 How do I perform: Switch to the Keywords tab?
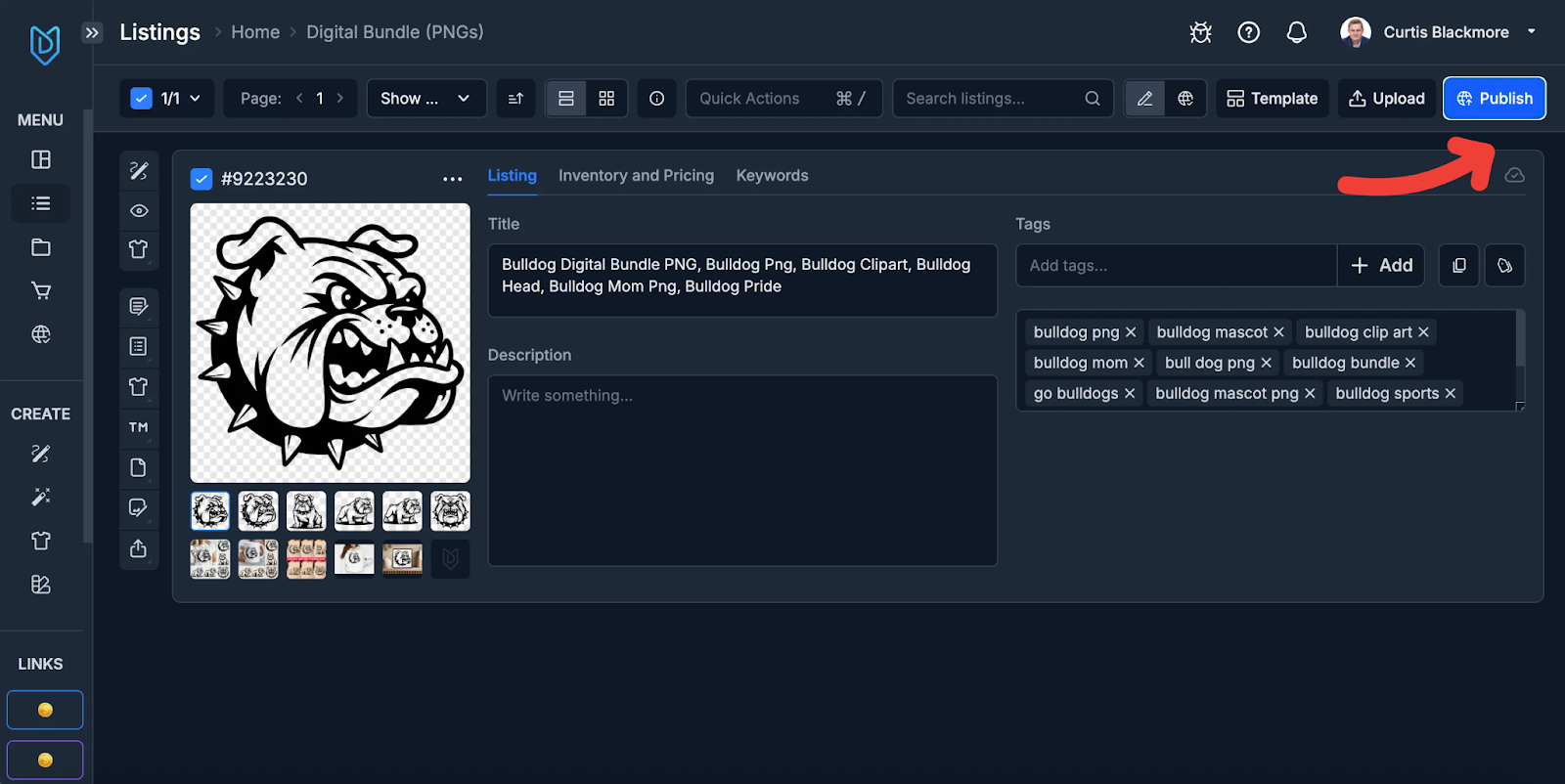point(772,175)
